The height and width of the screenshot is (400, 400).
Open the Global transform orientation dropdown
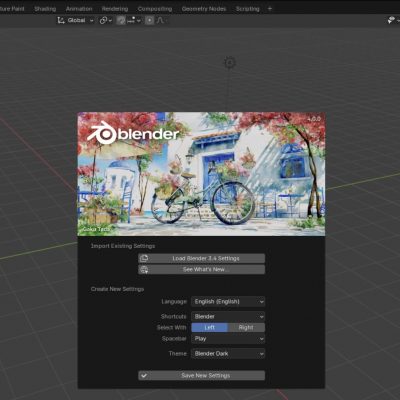pyautogui.click(x=76, y=20)
